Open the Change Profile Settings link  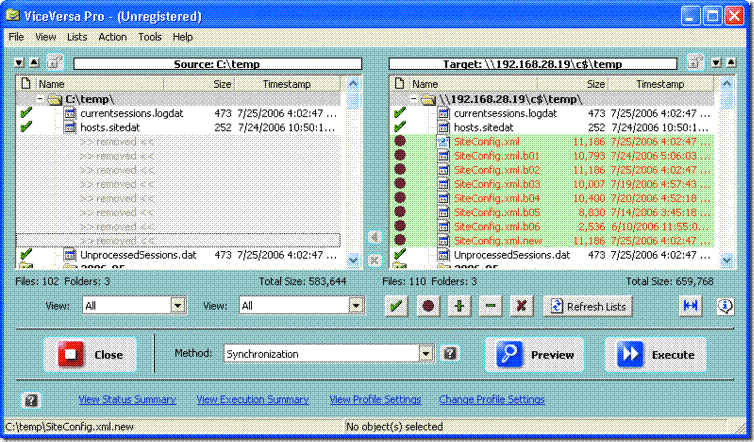[x=491, y=399]
